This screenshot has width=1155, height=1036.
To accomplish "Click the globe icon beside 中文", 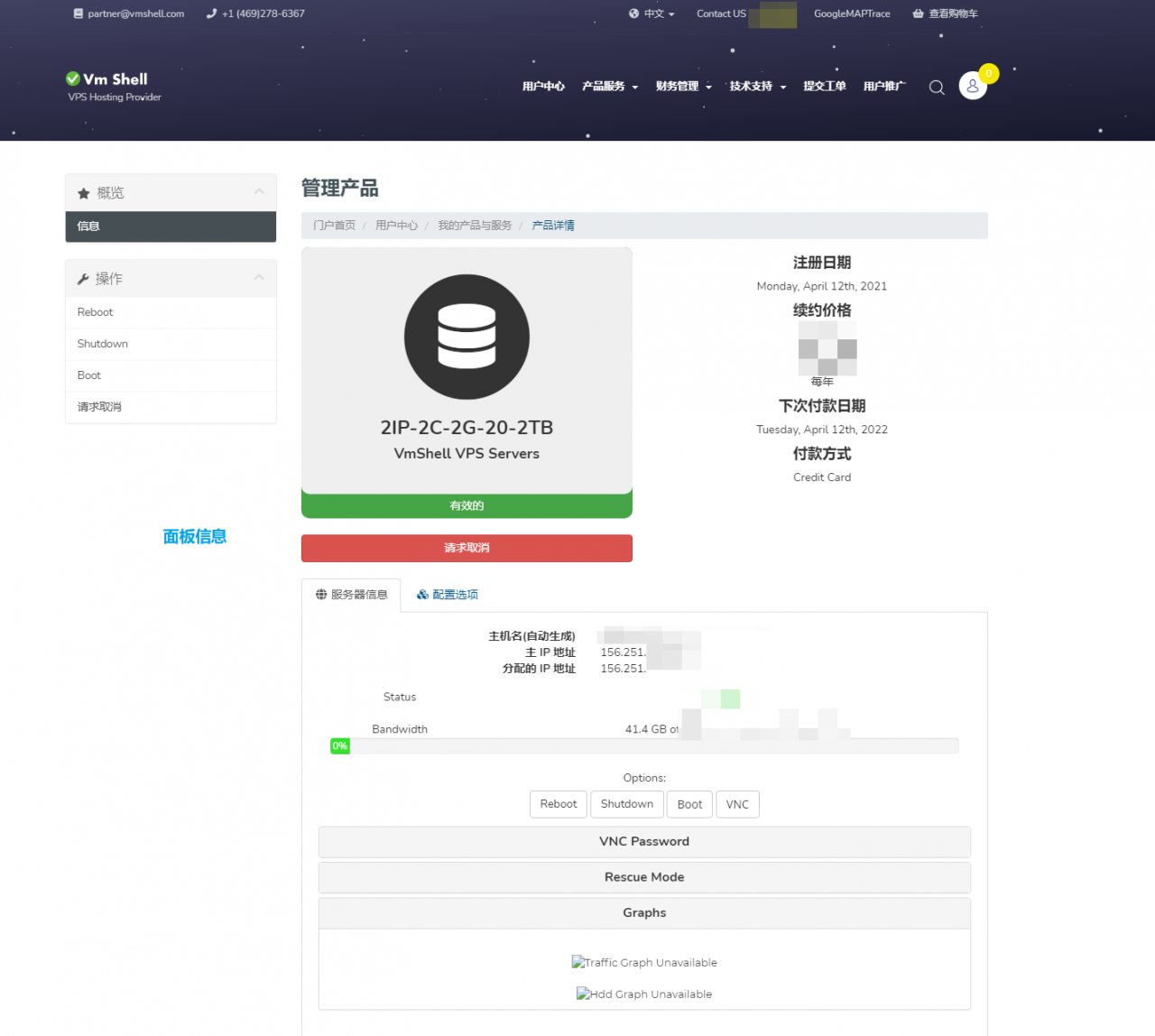I will (x=633, y=14).
